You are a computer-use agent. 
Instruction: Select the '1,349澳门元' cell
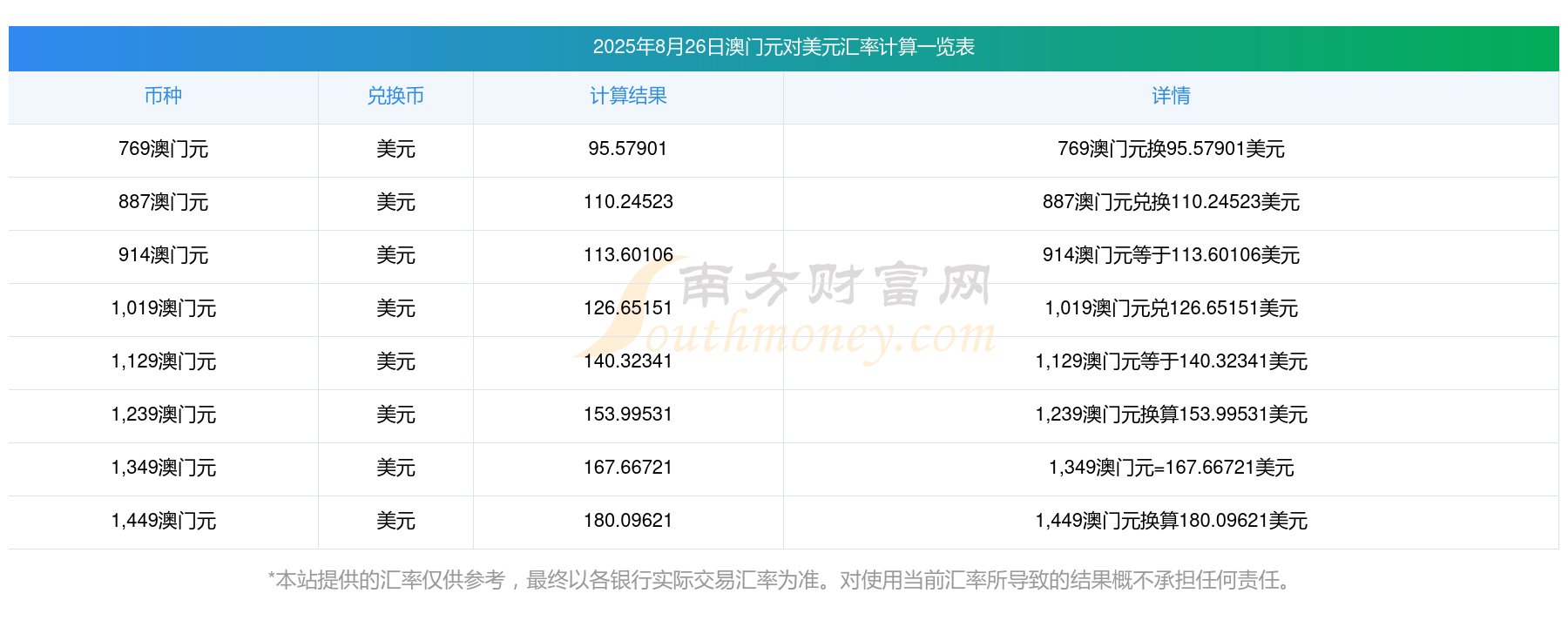coord(163,468)
